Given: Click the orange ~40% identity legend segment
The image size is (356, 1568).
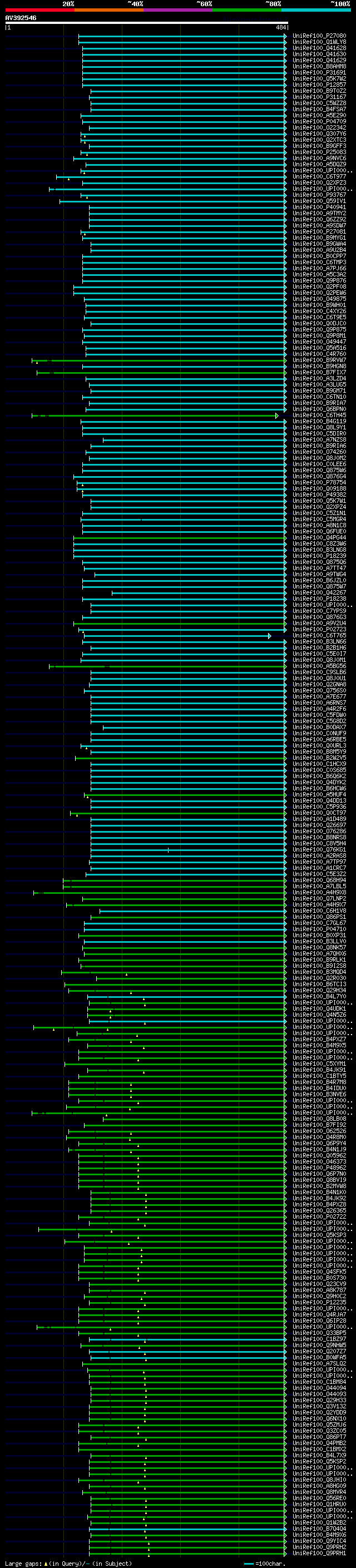Looking at the screenshot, I should (109, 10).
